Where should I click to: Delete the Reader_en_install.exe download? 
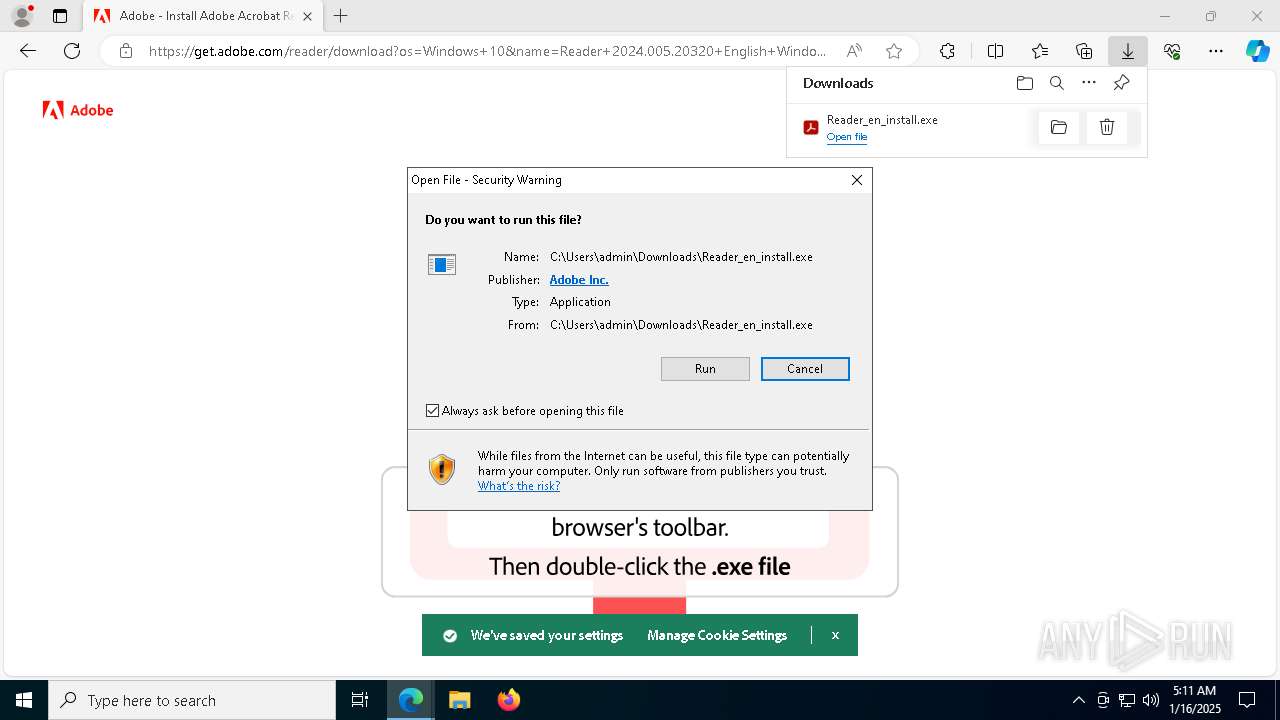pos(1107,127)
